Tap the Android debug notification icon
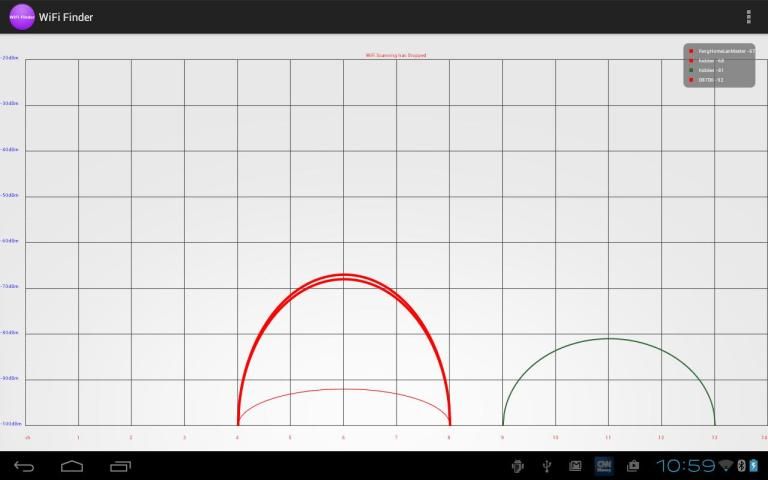 [517, 466]
